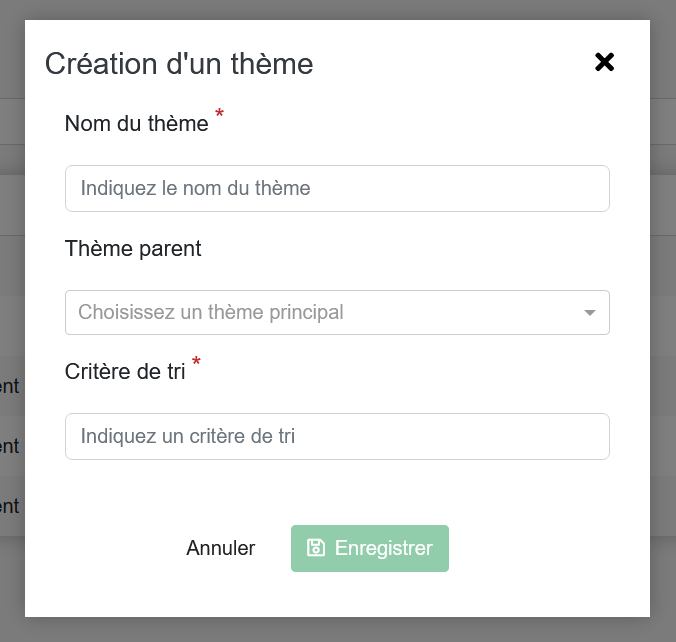Focus the 'Indiquez un critère de tri' field

(x=337, y=436)
